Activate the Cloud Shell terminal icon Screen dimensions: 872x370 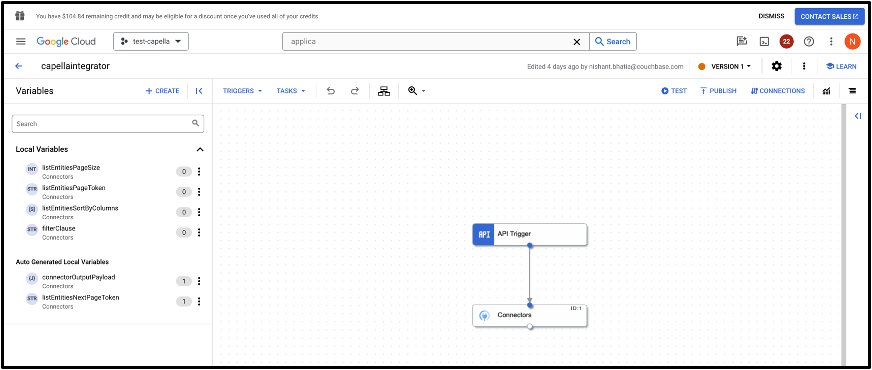pyautogui.click(x=765, y=42)
